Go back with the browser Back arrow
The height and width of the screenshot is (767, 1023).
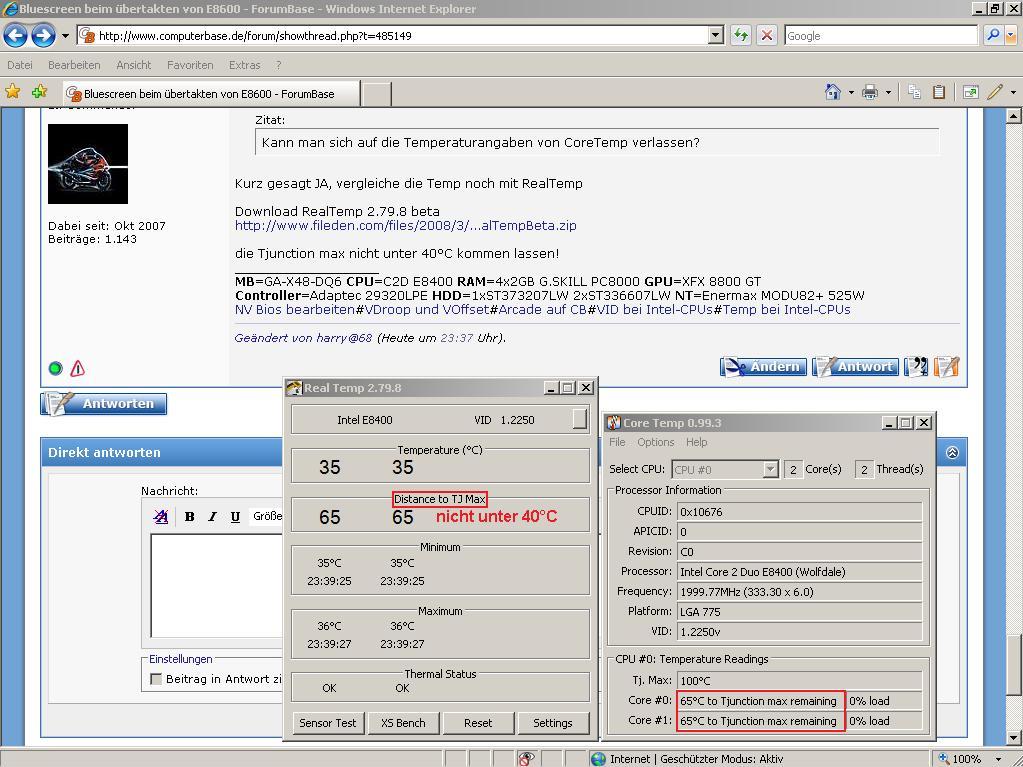coord(16,35)
